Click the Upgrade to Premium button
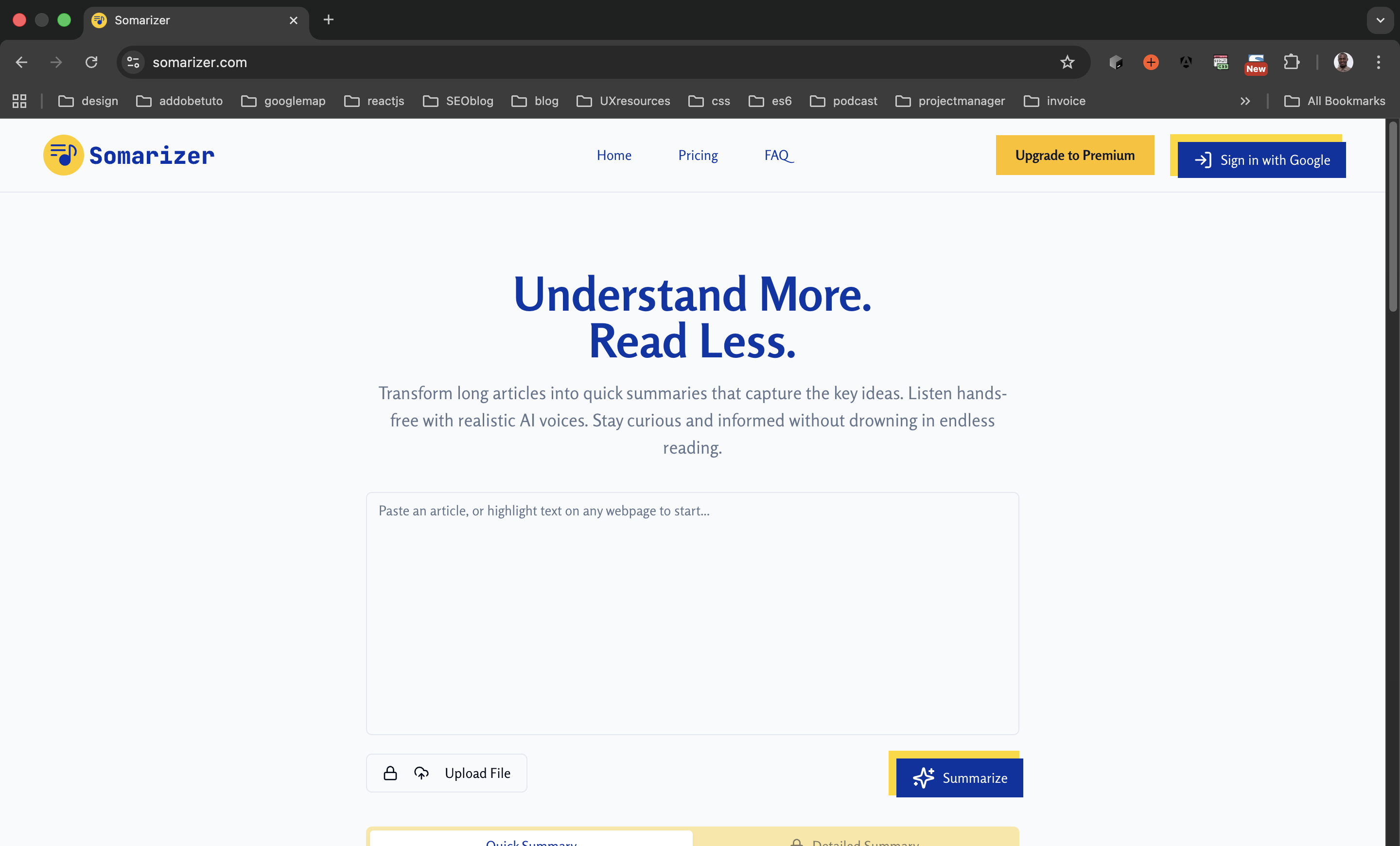Screen dimensions: 1400x846 point(1075,155)
